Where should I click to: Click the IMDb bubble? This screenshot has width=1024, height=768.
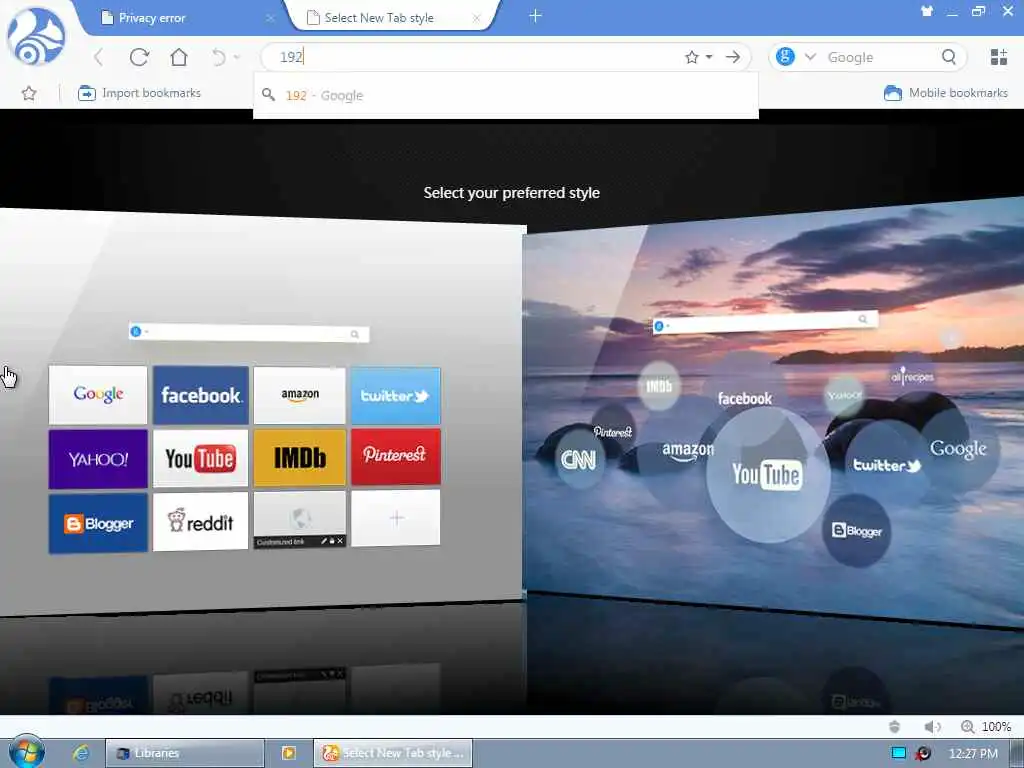tap(659, 386)
